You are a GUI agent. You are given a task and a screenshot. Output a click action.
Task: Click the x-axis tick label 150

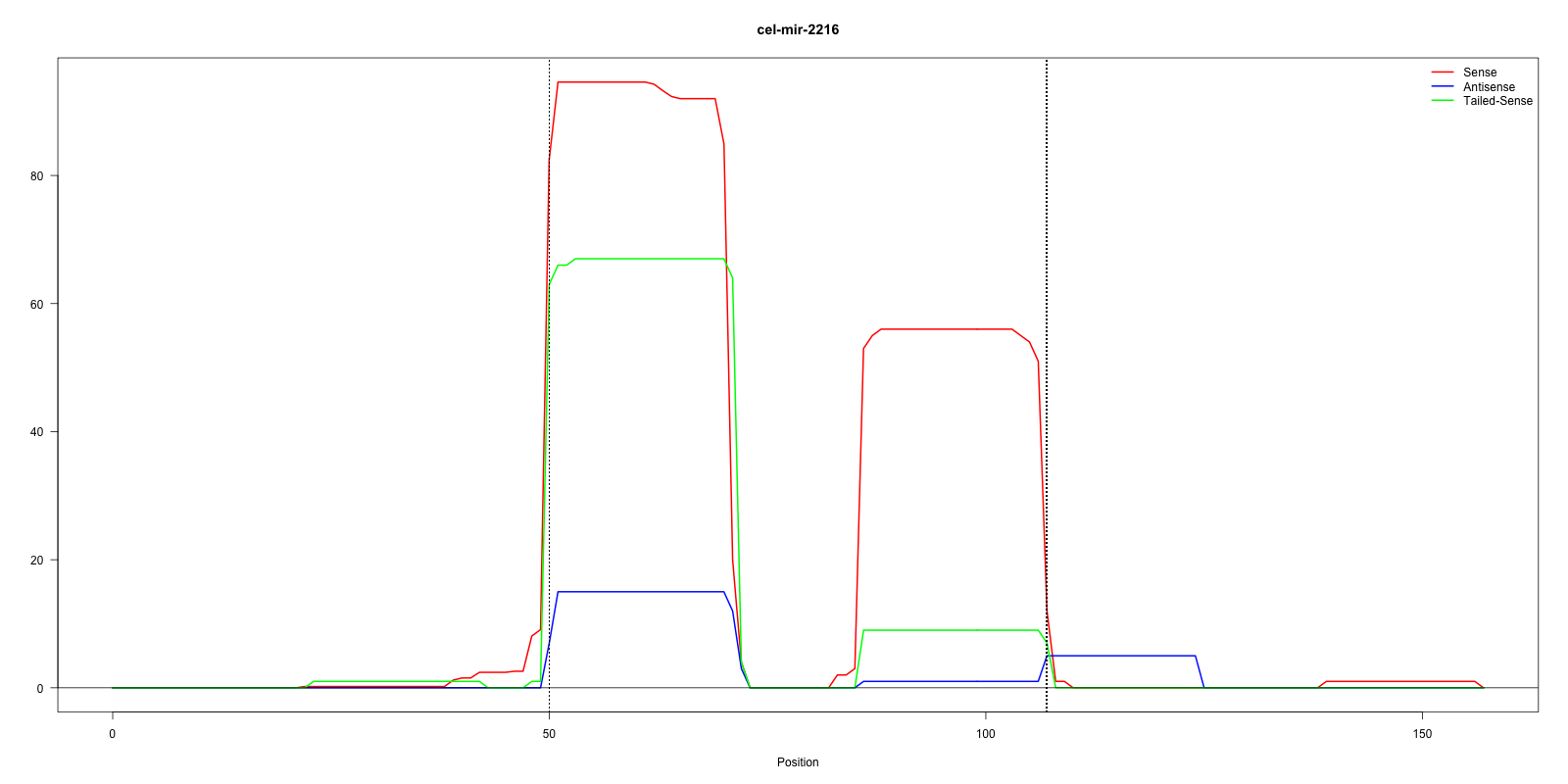1422,734
